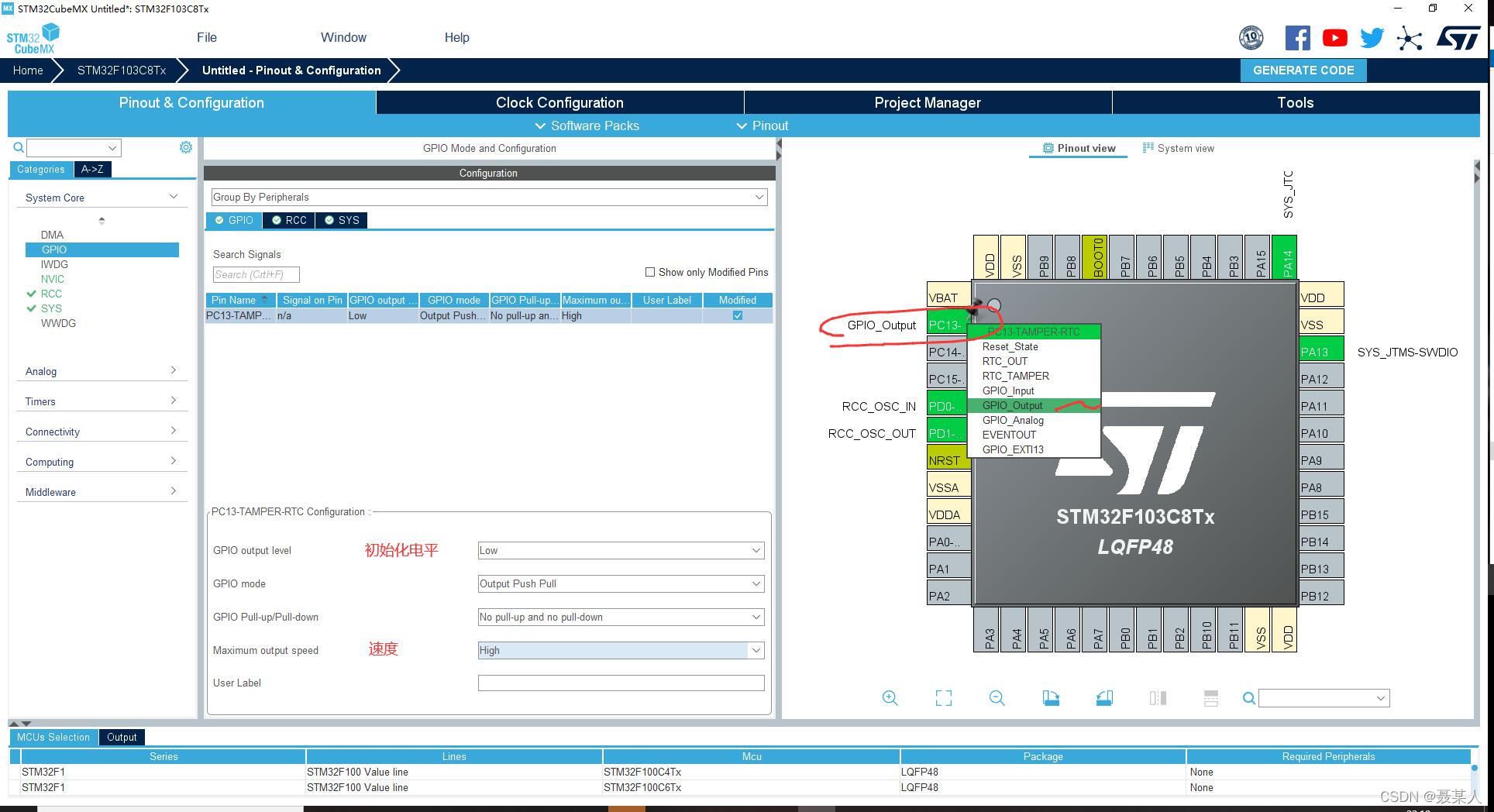Click GENERATE CODE button
Image resolution: width=1494 pixels, height=812 pixels.
[x=1303, y=70]
